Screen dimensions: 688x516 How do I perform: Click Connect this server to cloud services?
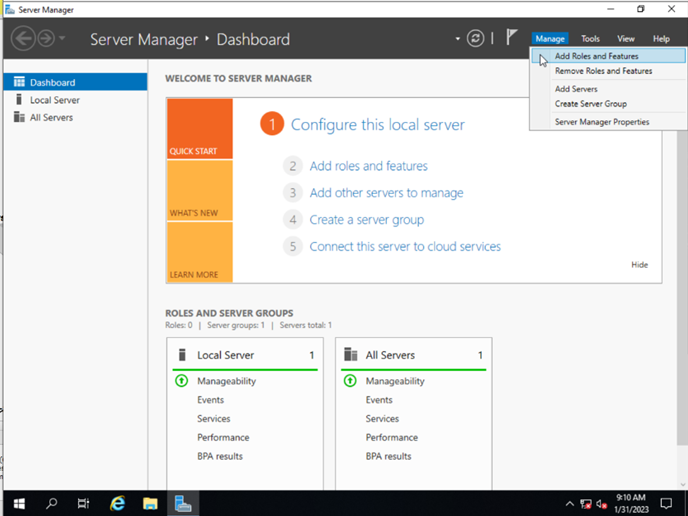pyautogui.click(x=405, y=247)
